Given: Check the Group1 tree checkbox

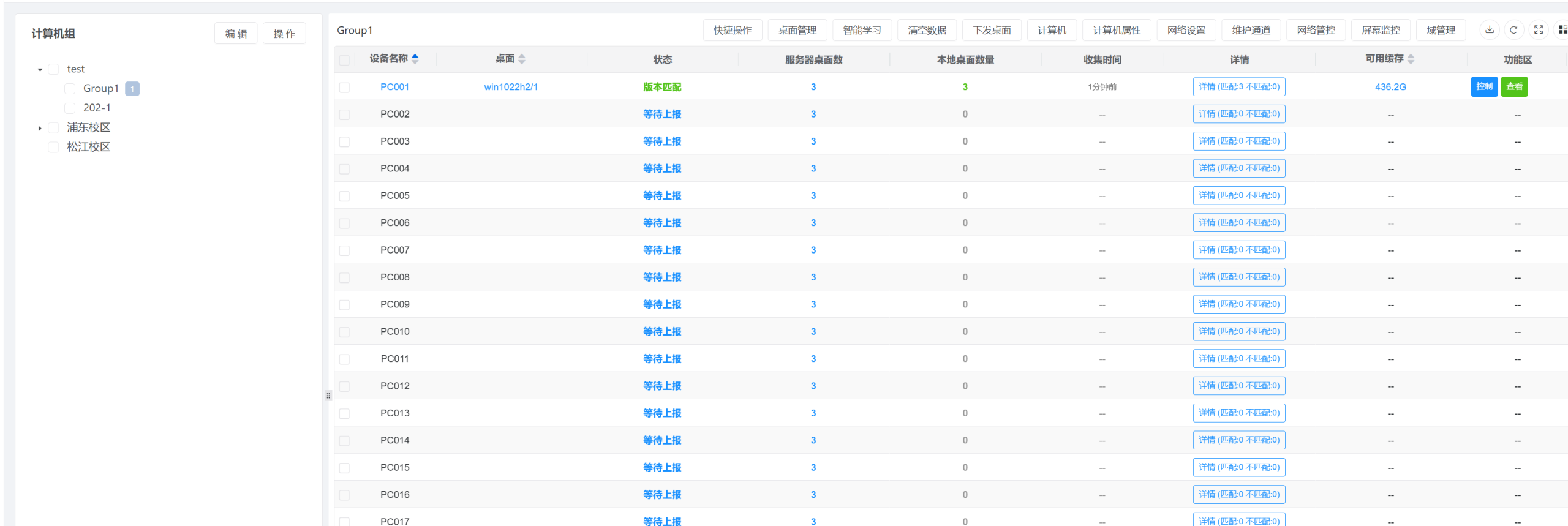Looking at the screenshot, I should pyautogui.click(x=70, y=89).
